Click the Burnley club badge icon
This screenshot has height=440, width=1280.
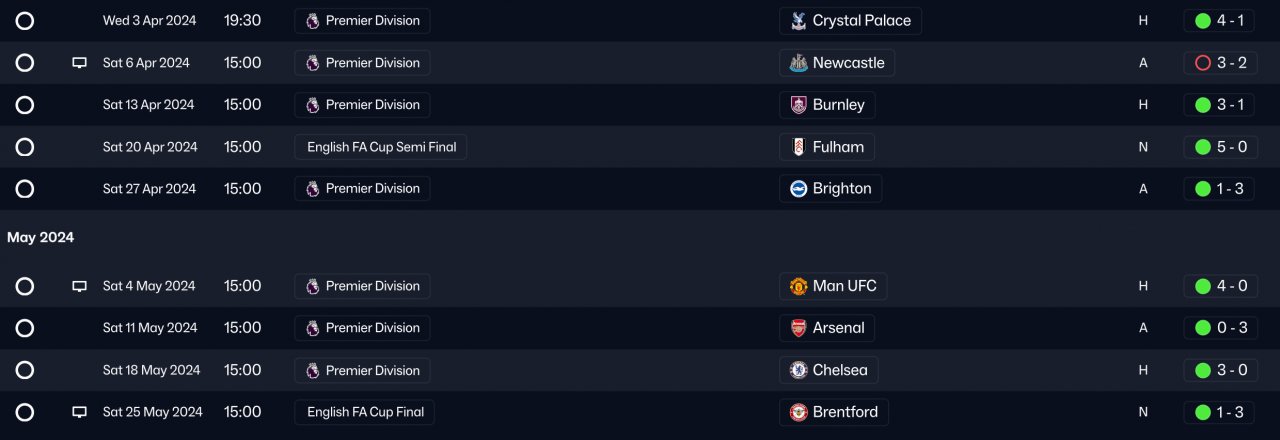[x=798, y=105]
